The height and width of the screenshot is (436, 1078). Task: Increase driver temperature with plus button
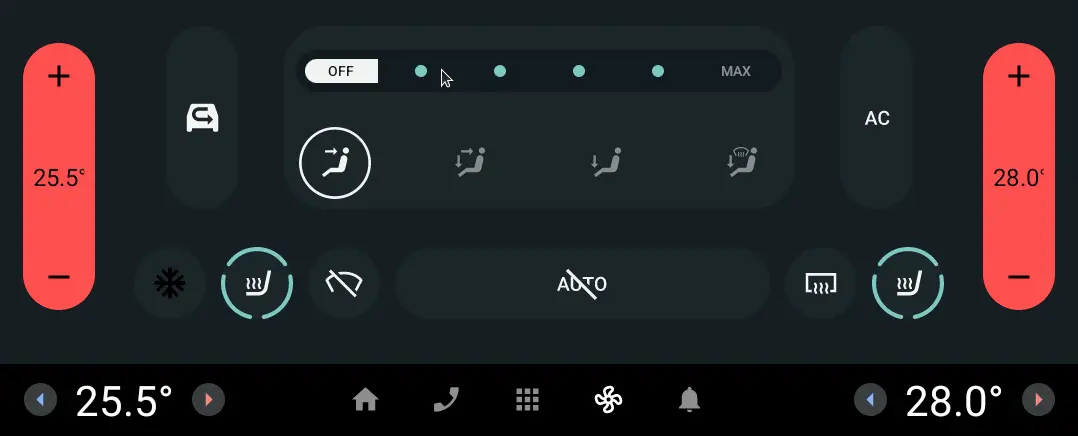(59, 76)
